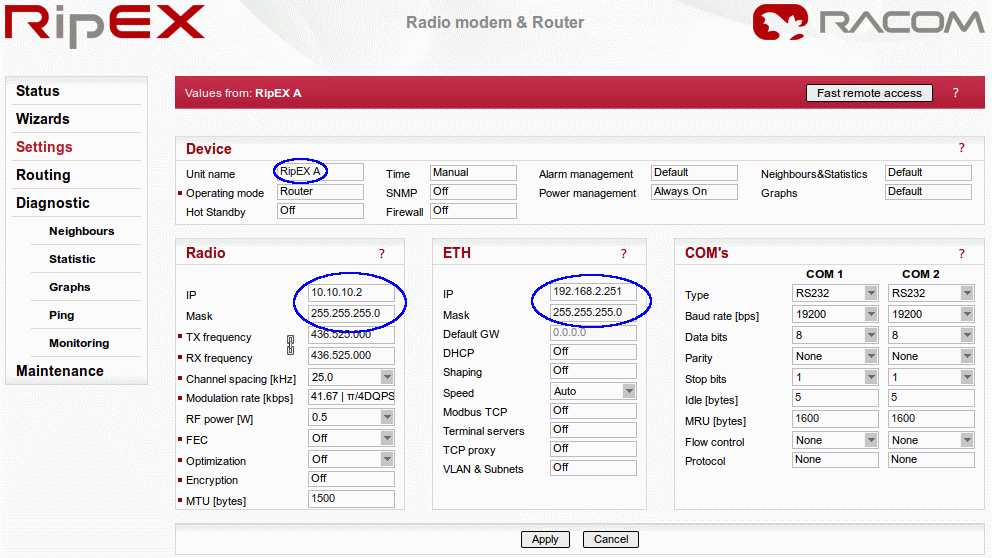This screenshot has height=558, width=992.
Task: Open the Routing menu
Action: pos(43,175)
